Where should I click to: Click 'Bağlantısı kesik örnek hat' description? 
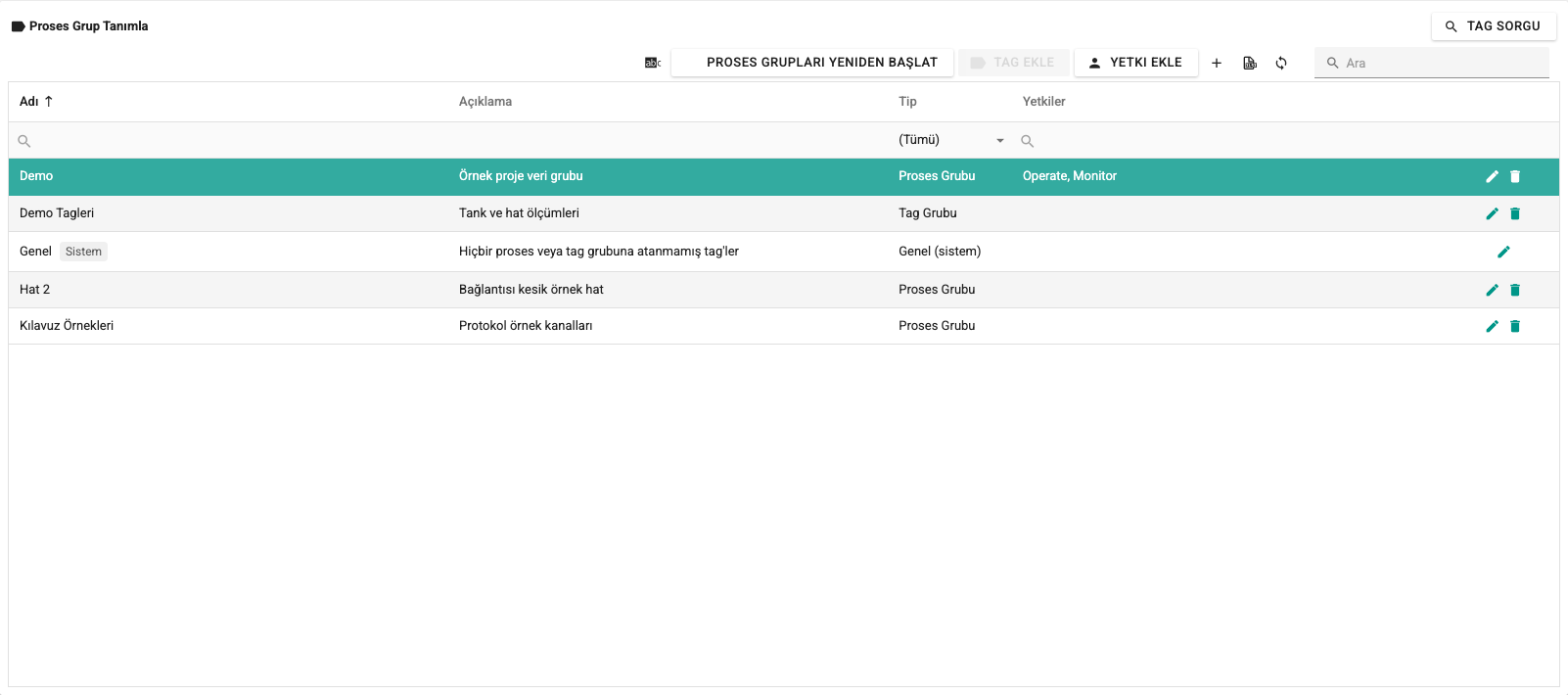531,290
